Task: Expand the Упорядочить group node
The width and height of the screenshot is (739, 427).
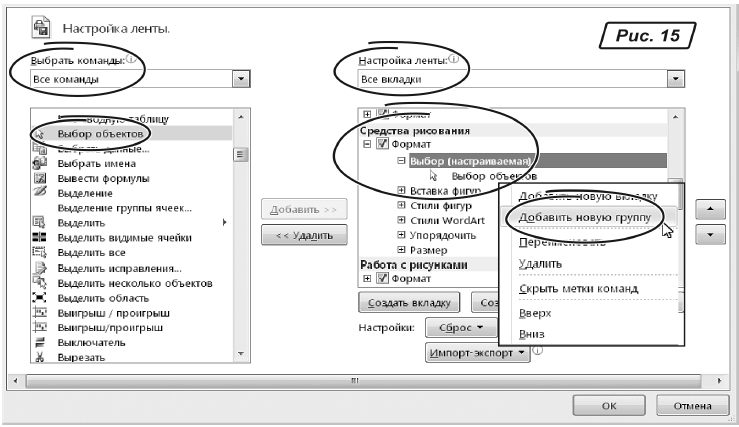Action: pyautogui.click(x=401, y=235)
